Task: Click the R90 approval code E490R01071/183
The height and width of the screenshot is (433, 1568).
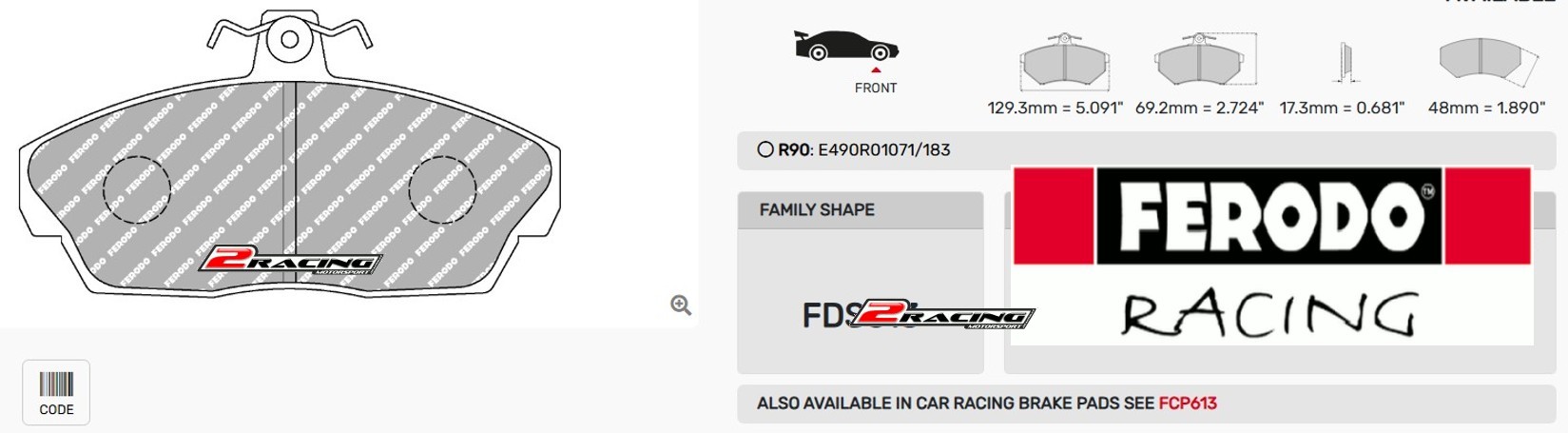Action: tap(883, 149)
